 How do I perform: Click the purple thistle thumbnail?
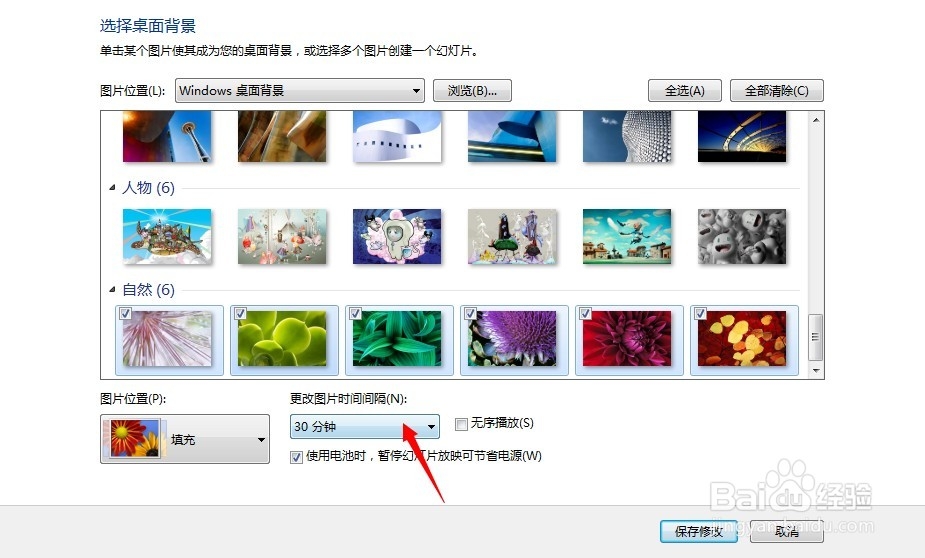[x=512, y=339]
